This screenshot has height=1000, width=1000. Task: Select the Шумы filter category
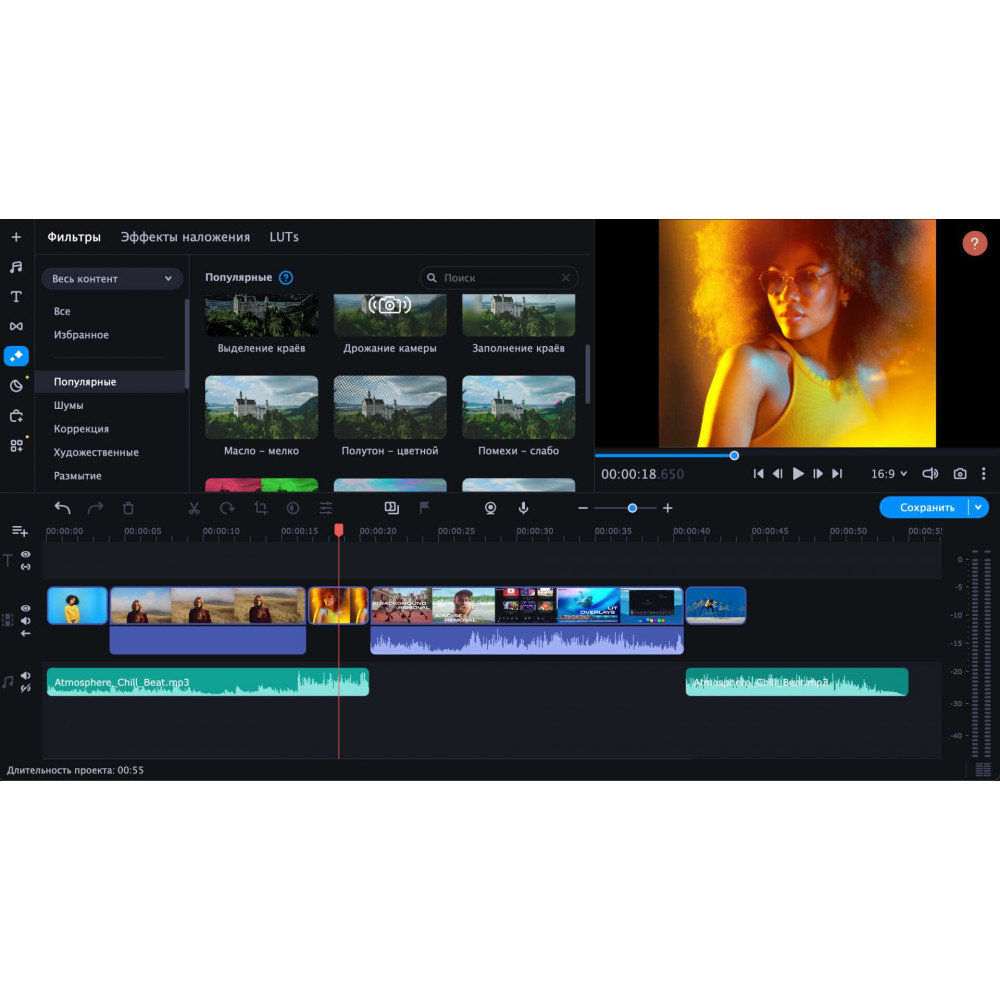coord(69,405)
